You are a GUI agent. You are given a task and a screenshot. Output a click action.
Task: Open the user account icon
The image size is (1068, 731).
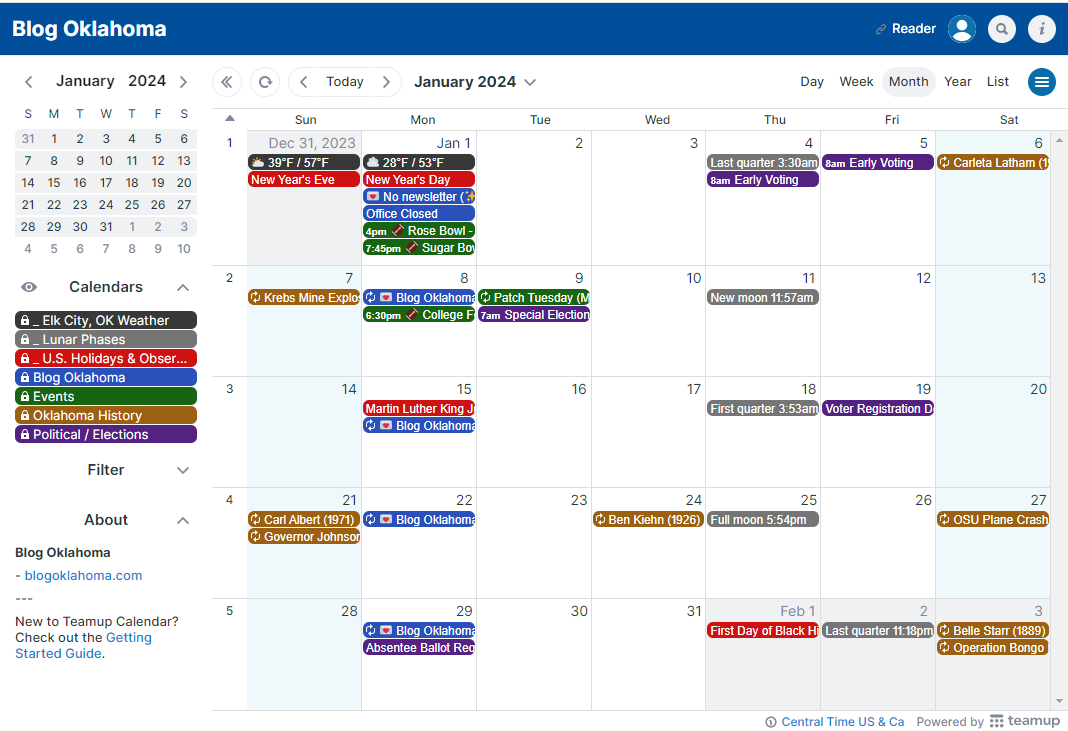962,29
